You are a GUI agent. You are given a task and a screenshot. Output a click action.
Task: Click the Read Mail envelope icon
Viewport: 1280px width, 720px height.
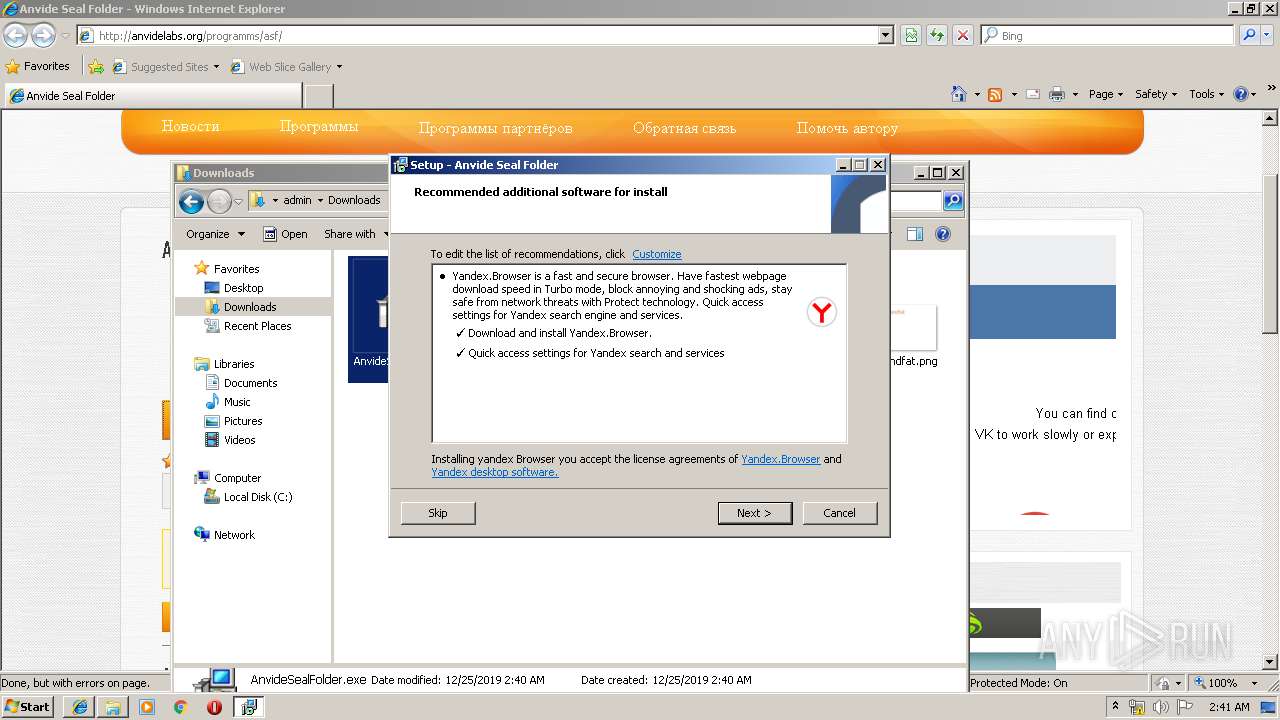tap(1033, 94)
